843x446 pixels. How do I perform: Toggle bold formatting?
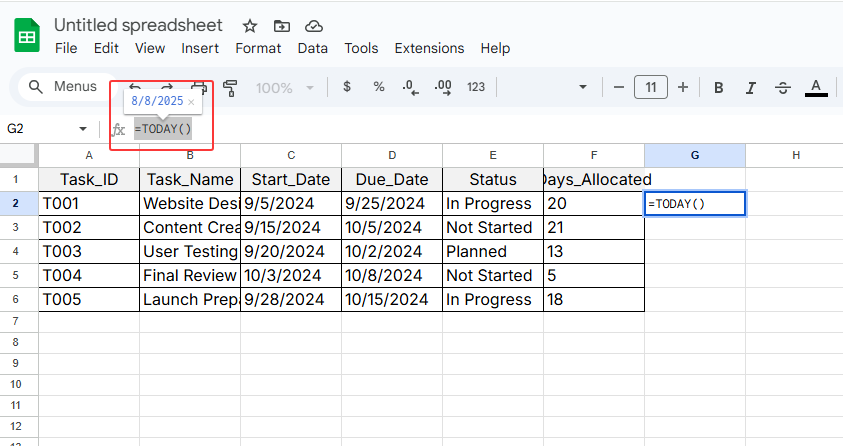tap(718, 87)
